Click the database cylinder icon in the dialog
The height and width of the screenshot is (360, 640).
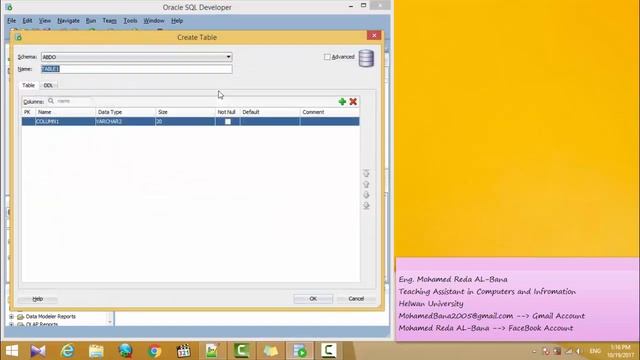click(x=366, y=58)
